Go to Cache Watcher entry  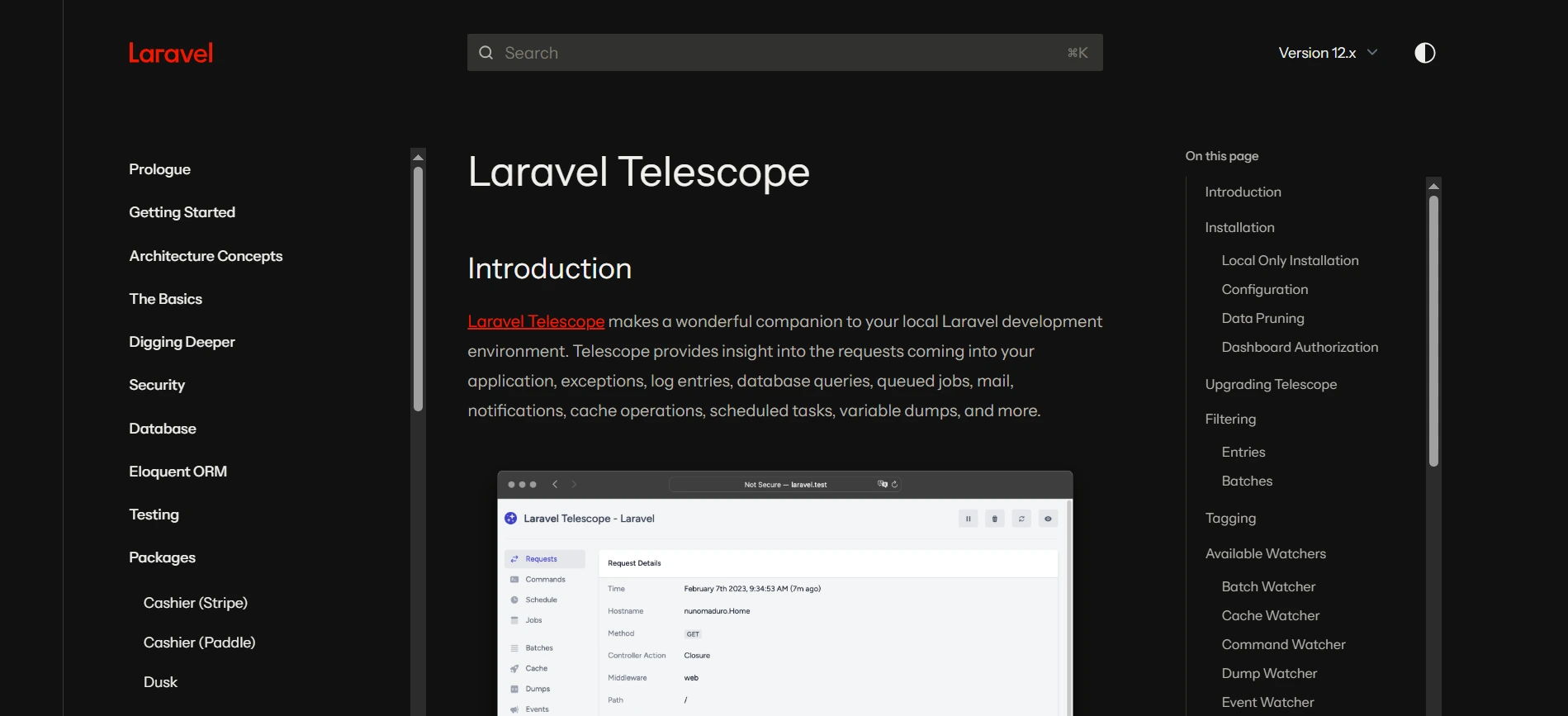pos(1270,615)
